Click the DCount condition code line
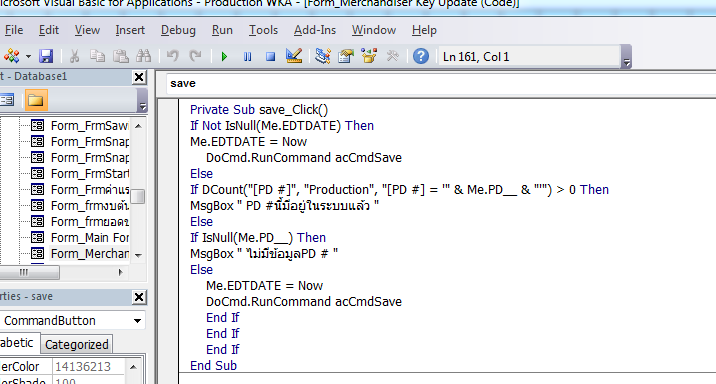The height and width of the screenshot is (384, 716). [399, 189]
